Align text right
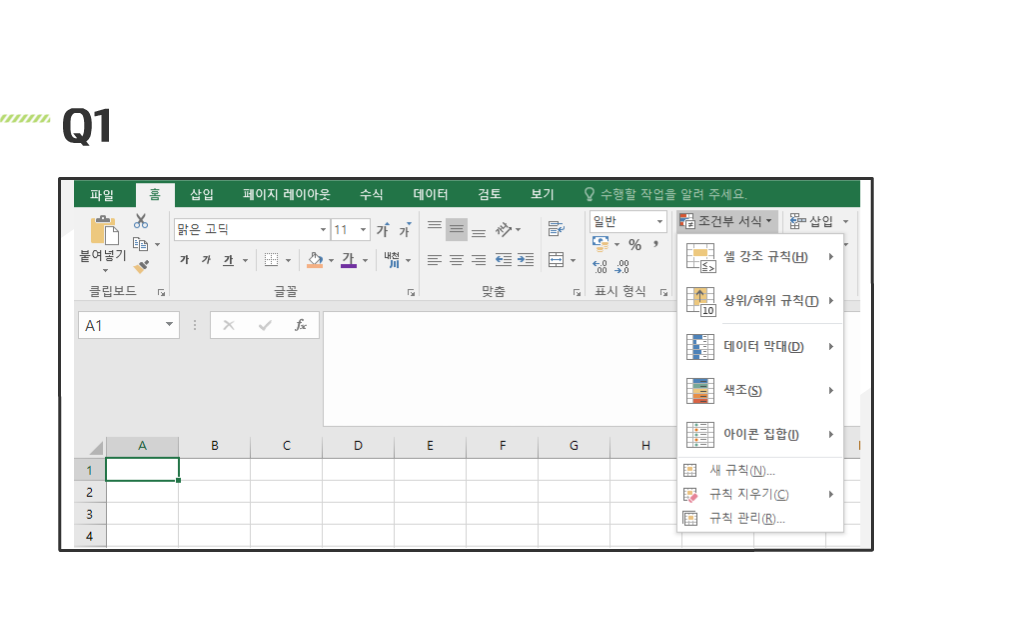Image resolution: width=1024 pixels, height=640 pixels. coord(479,260)
